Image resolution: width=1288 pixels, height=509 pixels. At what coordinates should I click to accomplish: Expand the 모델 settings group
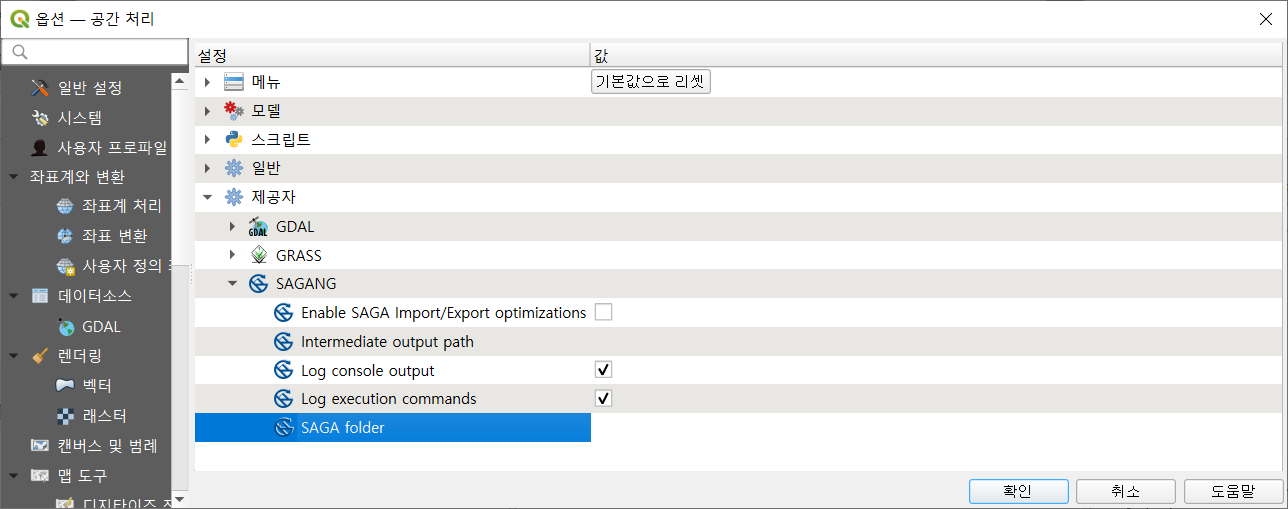(x=207, y=111)
